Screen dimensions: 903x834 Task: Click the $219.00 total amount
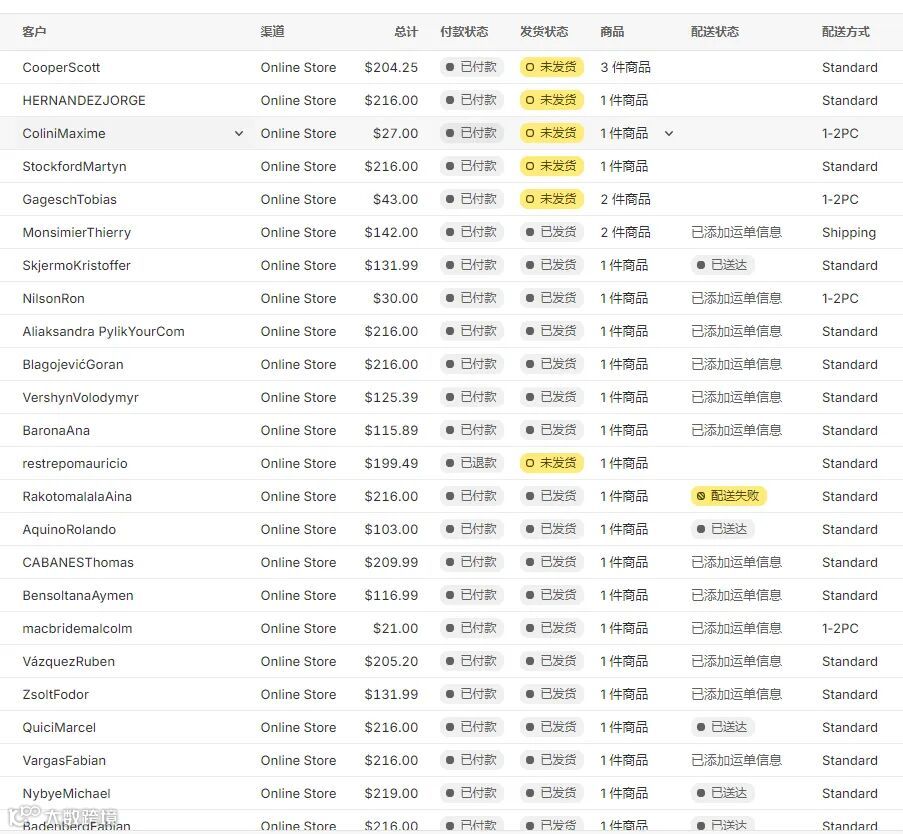point(391,794)
